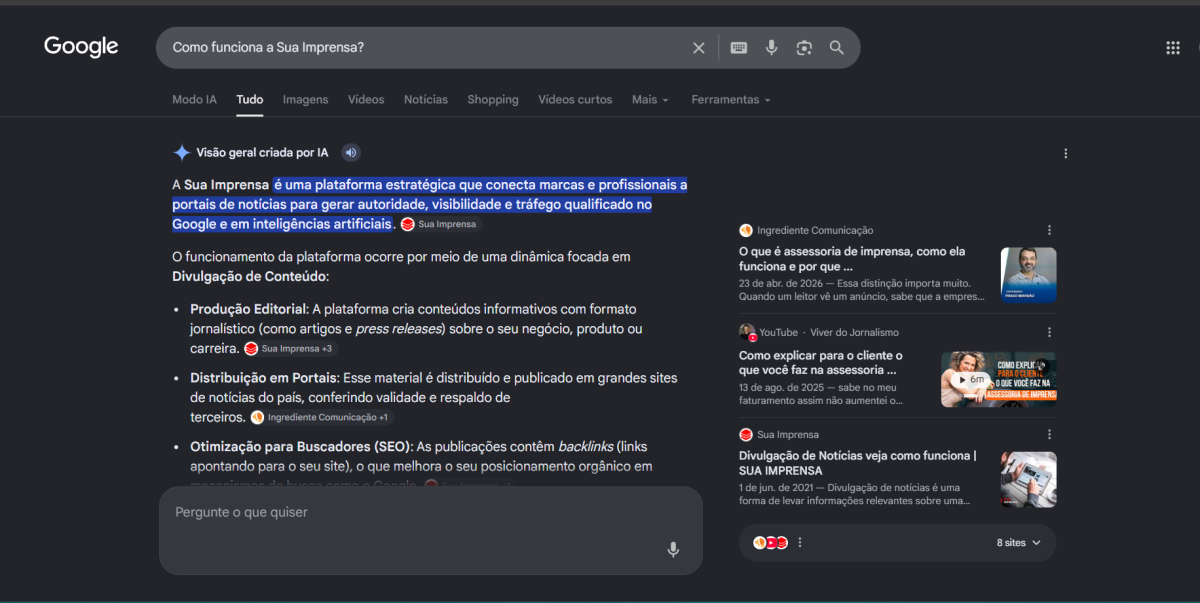Image resolution: width=1200 pixels, height=603 pixels.
Task: Start voice search from the search-box microphone
Action: [x=771, y=48]
